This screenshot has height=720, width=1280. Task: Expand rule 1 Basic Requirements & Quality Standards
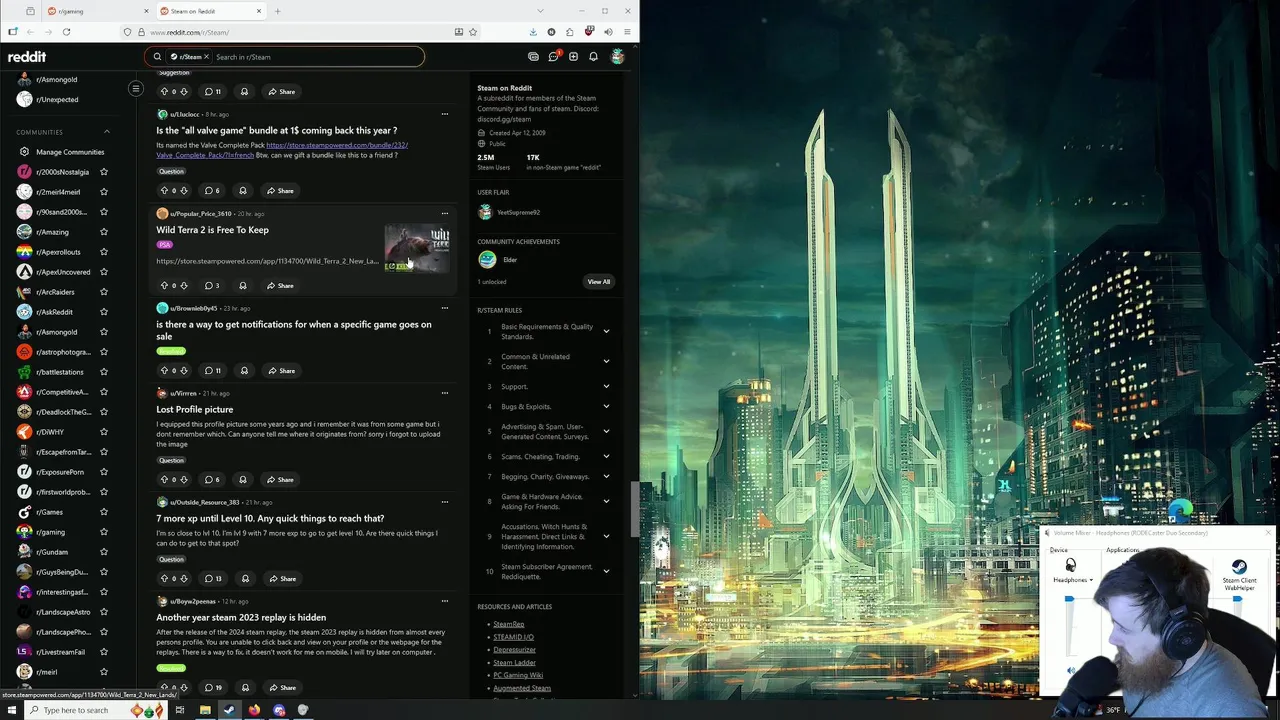coord(606,331)
